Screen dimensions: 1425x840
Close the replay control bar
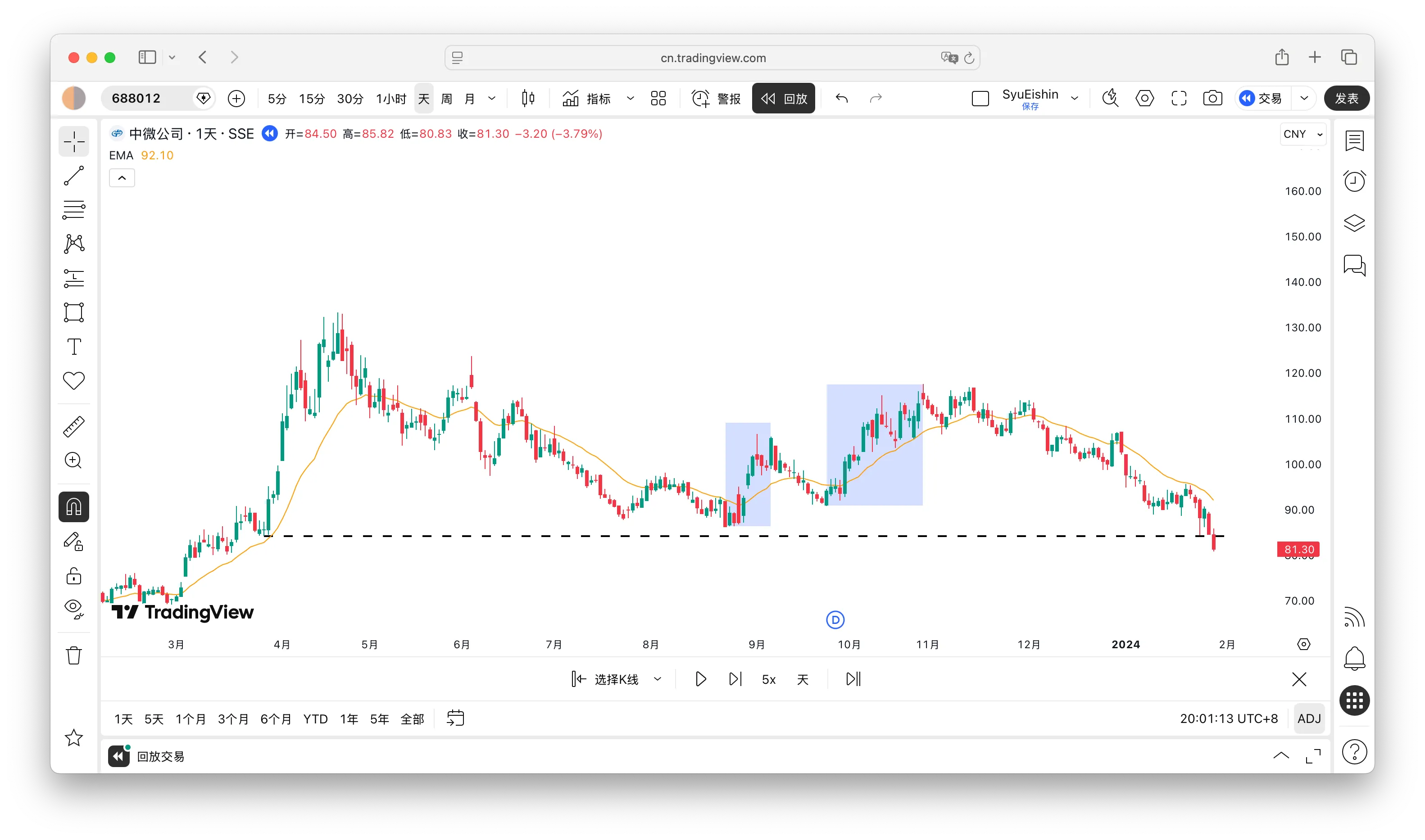pos(1299,679)
